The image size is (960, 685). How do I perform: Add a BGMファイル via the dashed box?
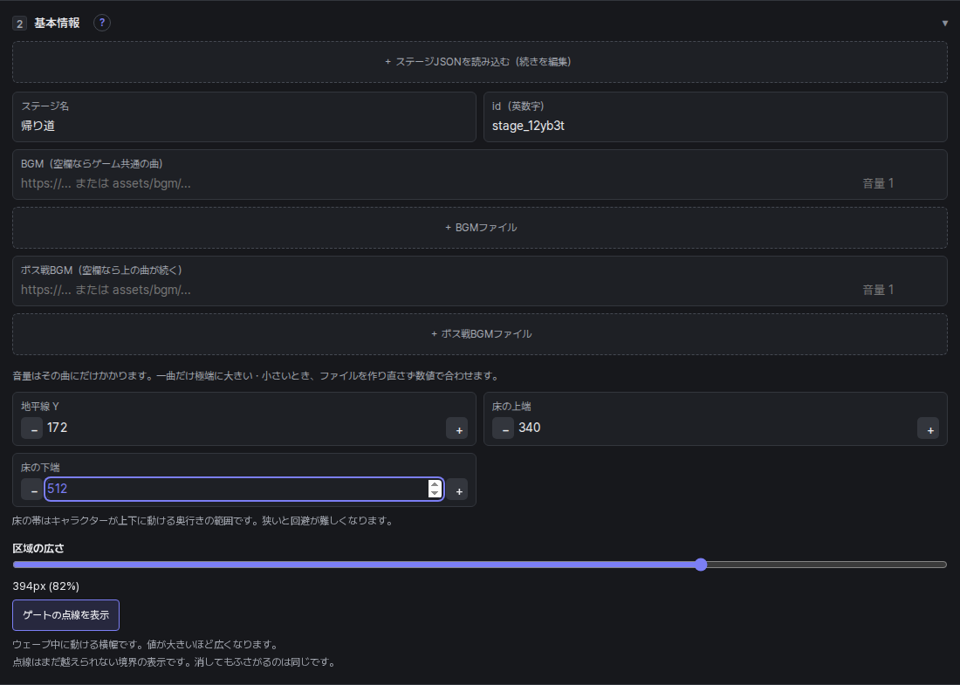tap(480, 228)
